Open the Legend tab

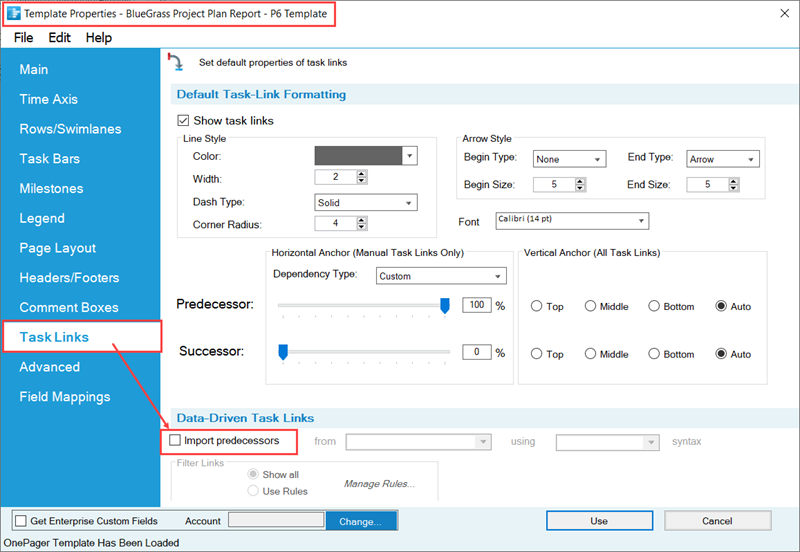[42, 218]
